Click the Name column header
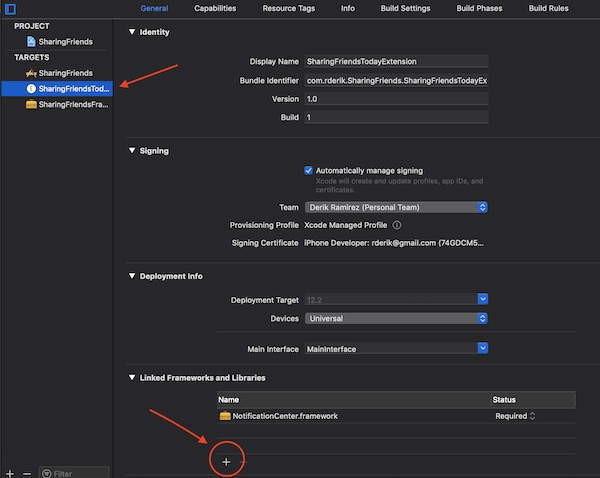 click(354, 400)
